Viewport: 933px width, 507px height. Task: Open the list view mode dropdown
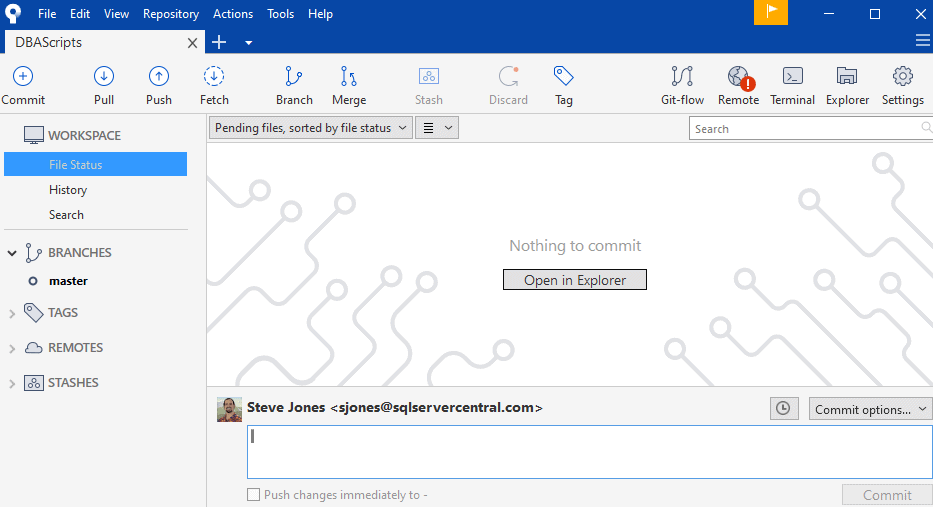click(x=437, y=128)
